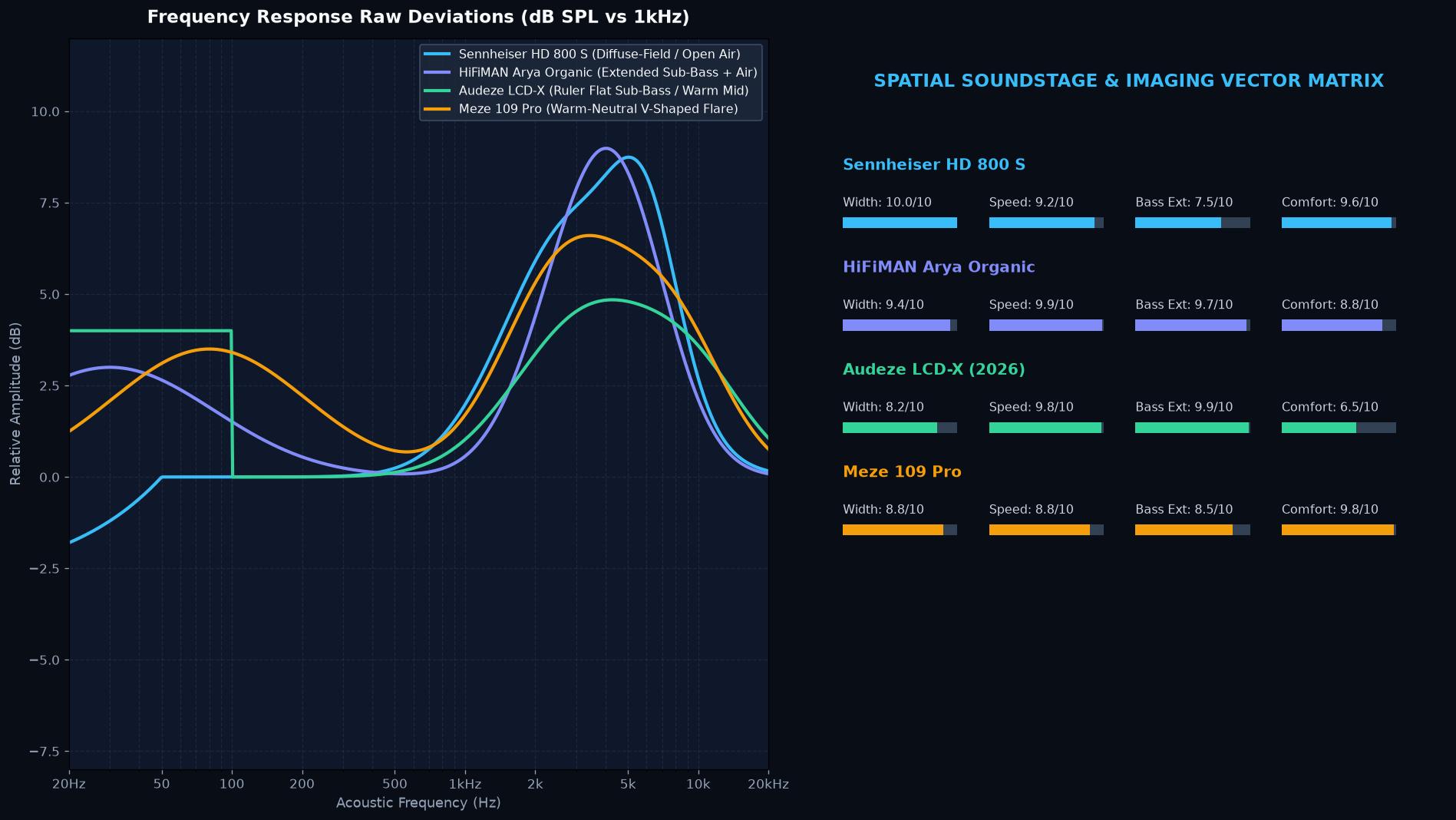
Task: Select the Meze 109 Pro section heading
Action: click(902, 471)
